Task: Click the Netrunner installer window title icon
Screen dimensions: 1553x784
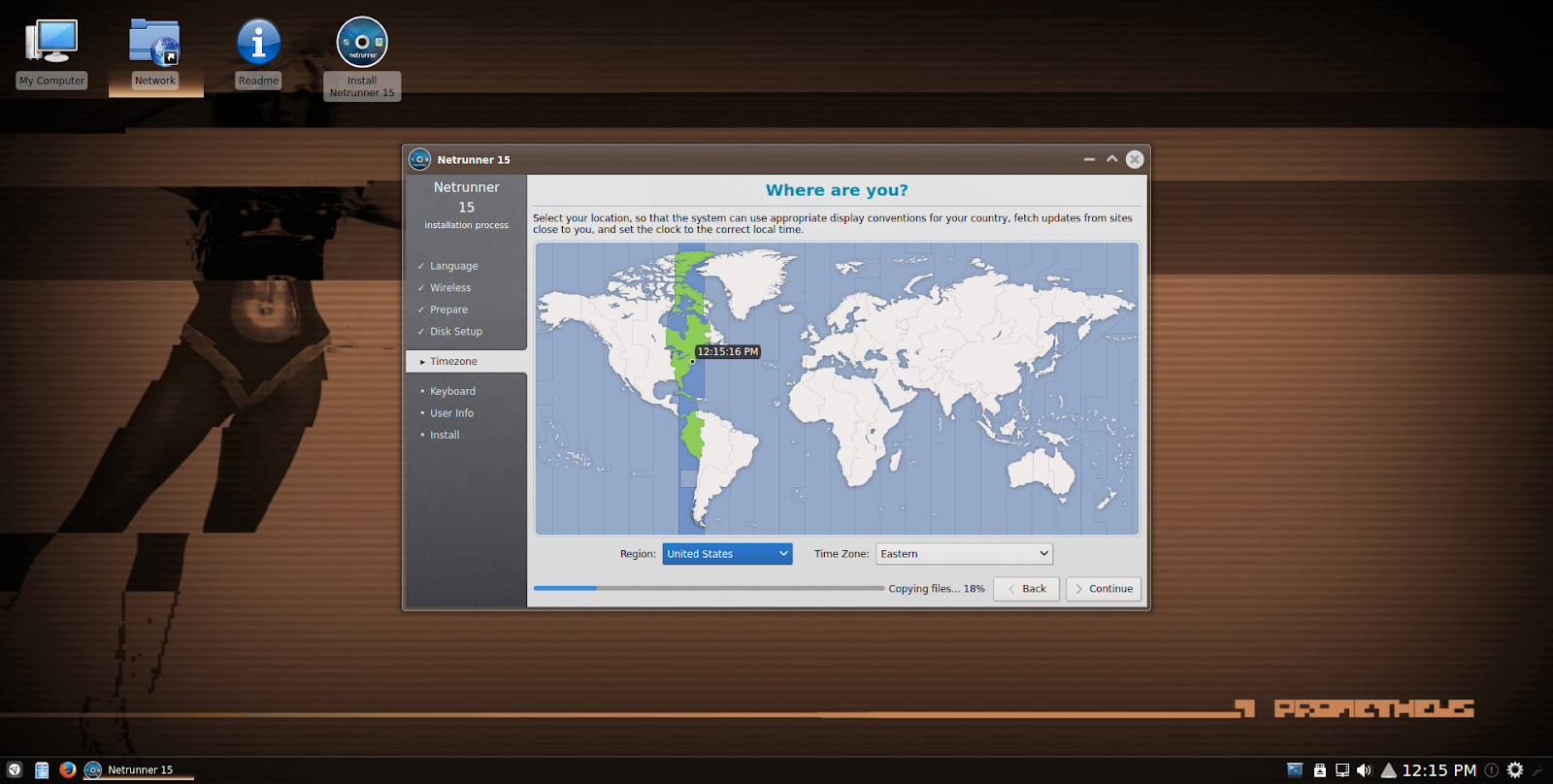Action: click(x=419, y=159)
